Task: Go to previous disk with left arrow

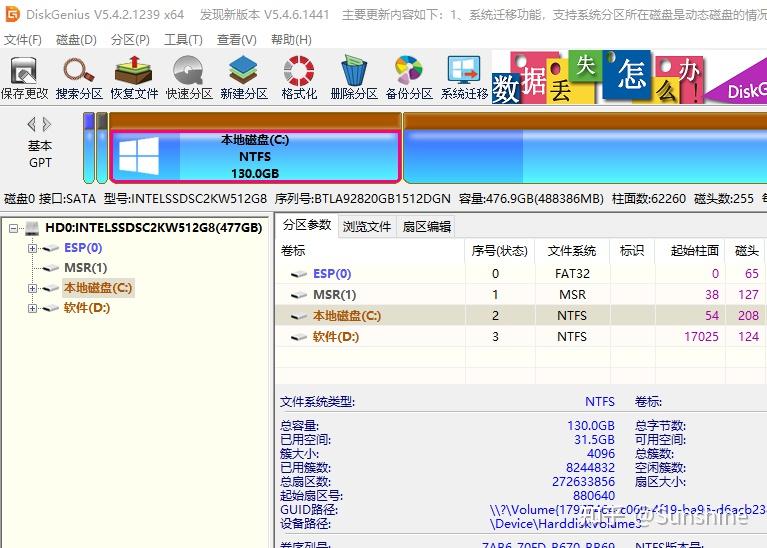Action: coord(32,124)
